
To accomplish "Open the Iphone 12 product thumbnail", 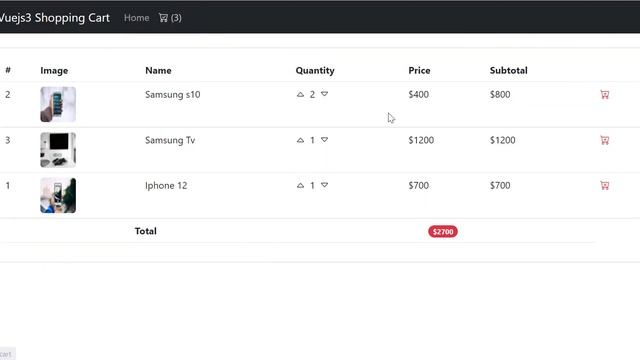I will [x=58, y=195].
